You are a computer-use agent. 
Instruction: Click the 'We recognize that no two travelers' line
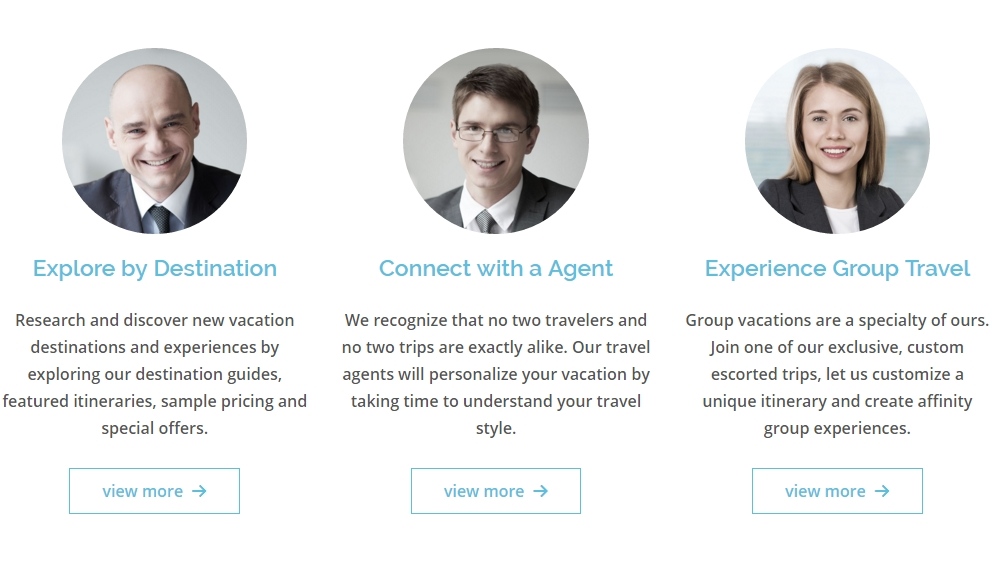(x=496, y=320)
